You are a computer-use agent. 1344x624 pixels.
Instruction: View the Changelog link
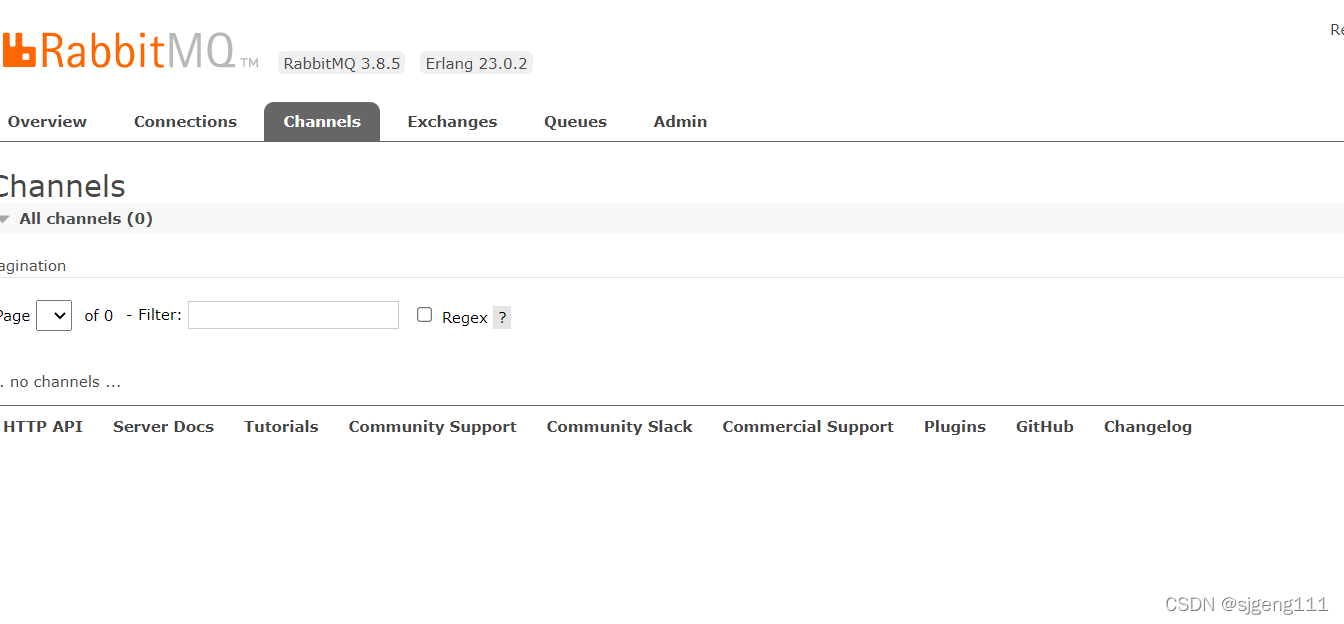point(1148,427)
